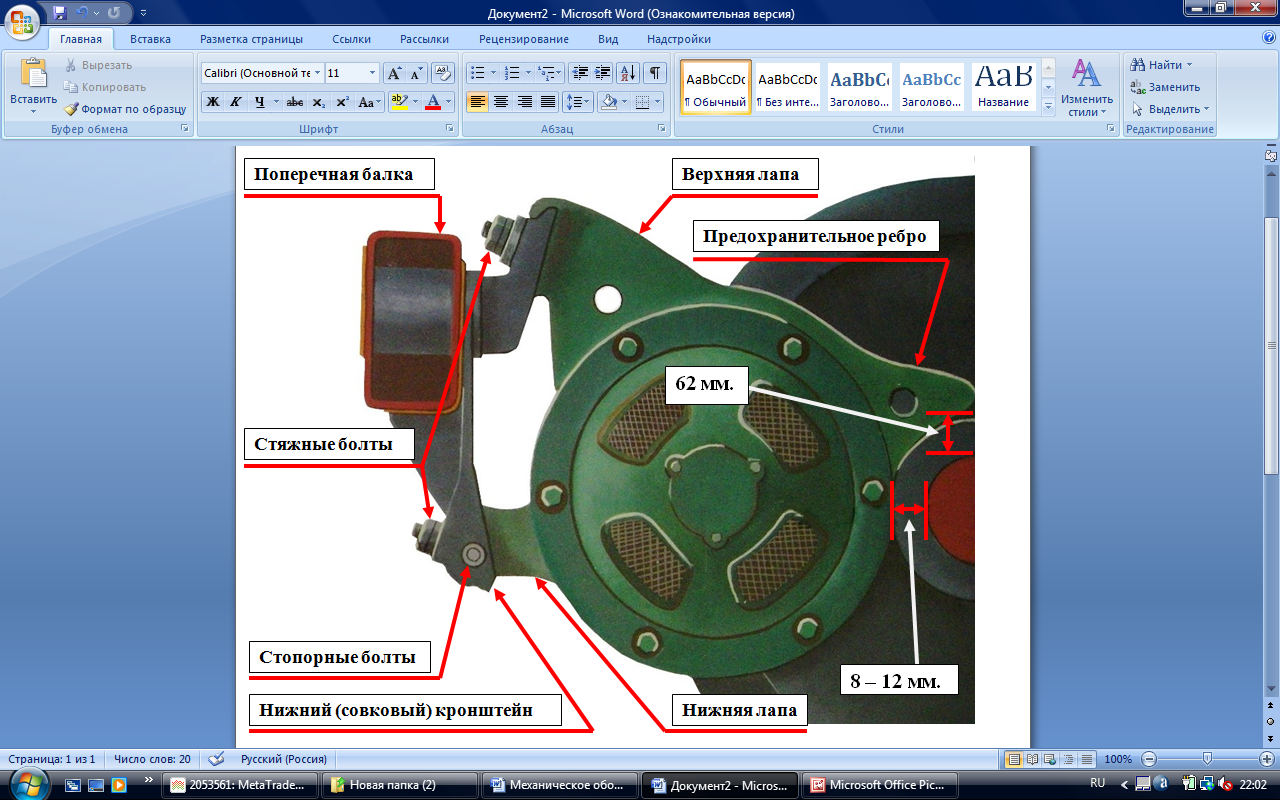1280x800 pixels.
Task: Open Выделить selection dropdown
Action: pos(1170,109)
